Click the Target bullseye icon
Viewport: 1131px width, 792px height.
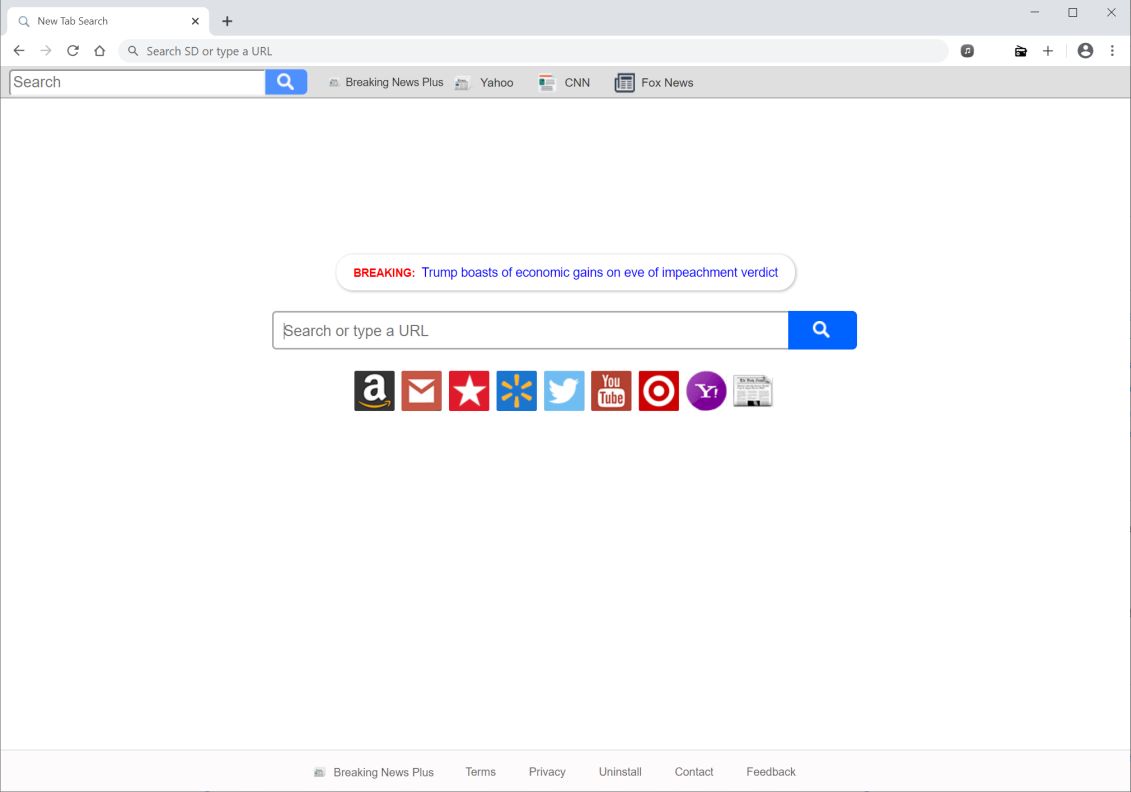(659, 391)
